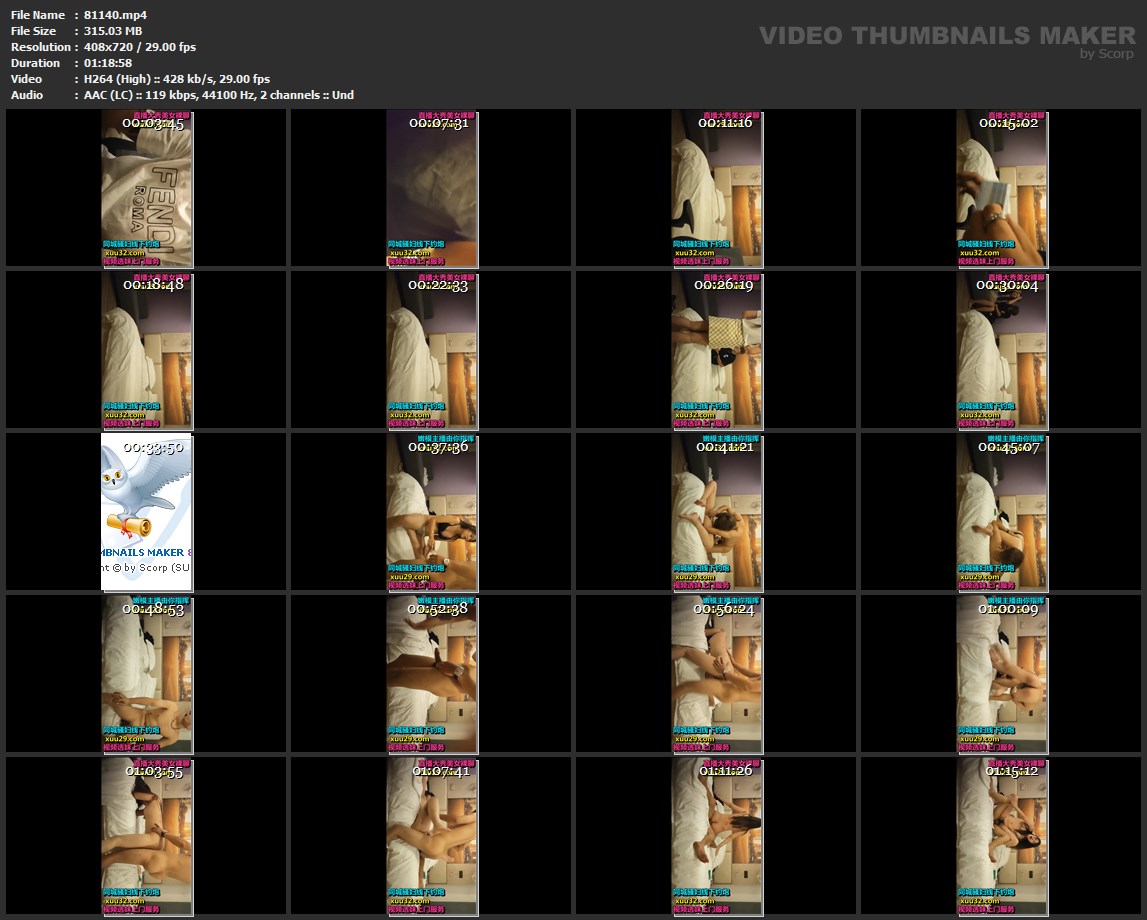Click the Duration value 01:18:58
This screenshot has height=920, width=1147.
click(108, 63)
